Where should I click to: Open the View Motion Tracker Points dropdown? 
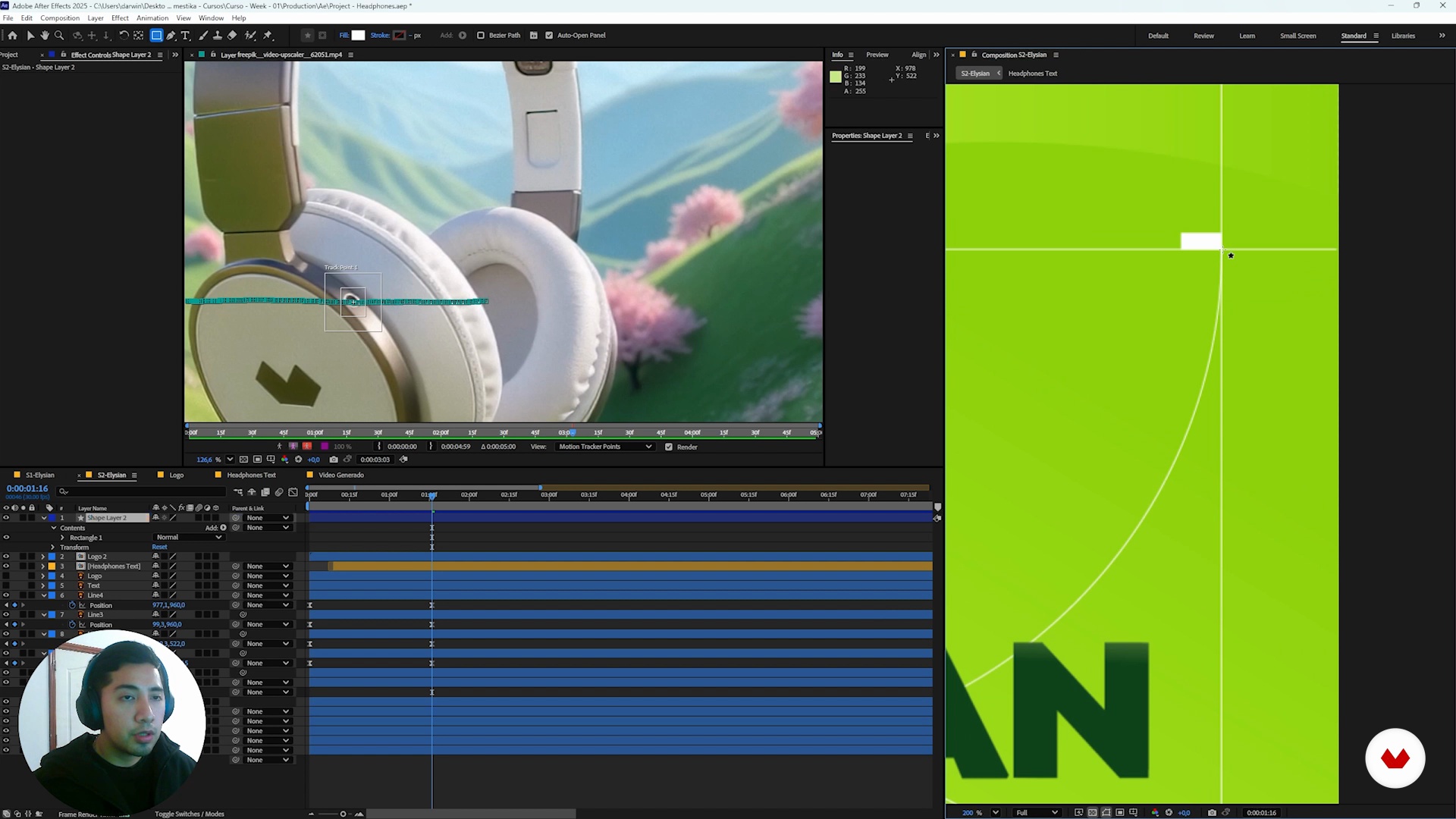604,447
